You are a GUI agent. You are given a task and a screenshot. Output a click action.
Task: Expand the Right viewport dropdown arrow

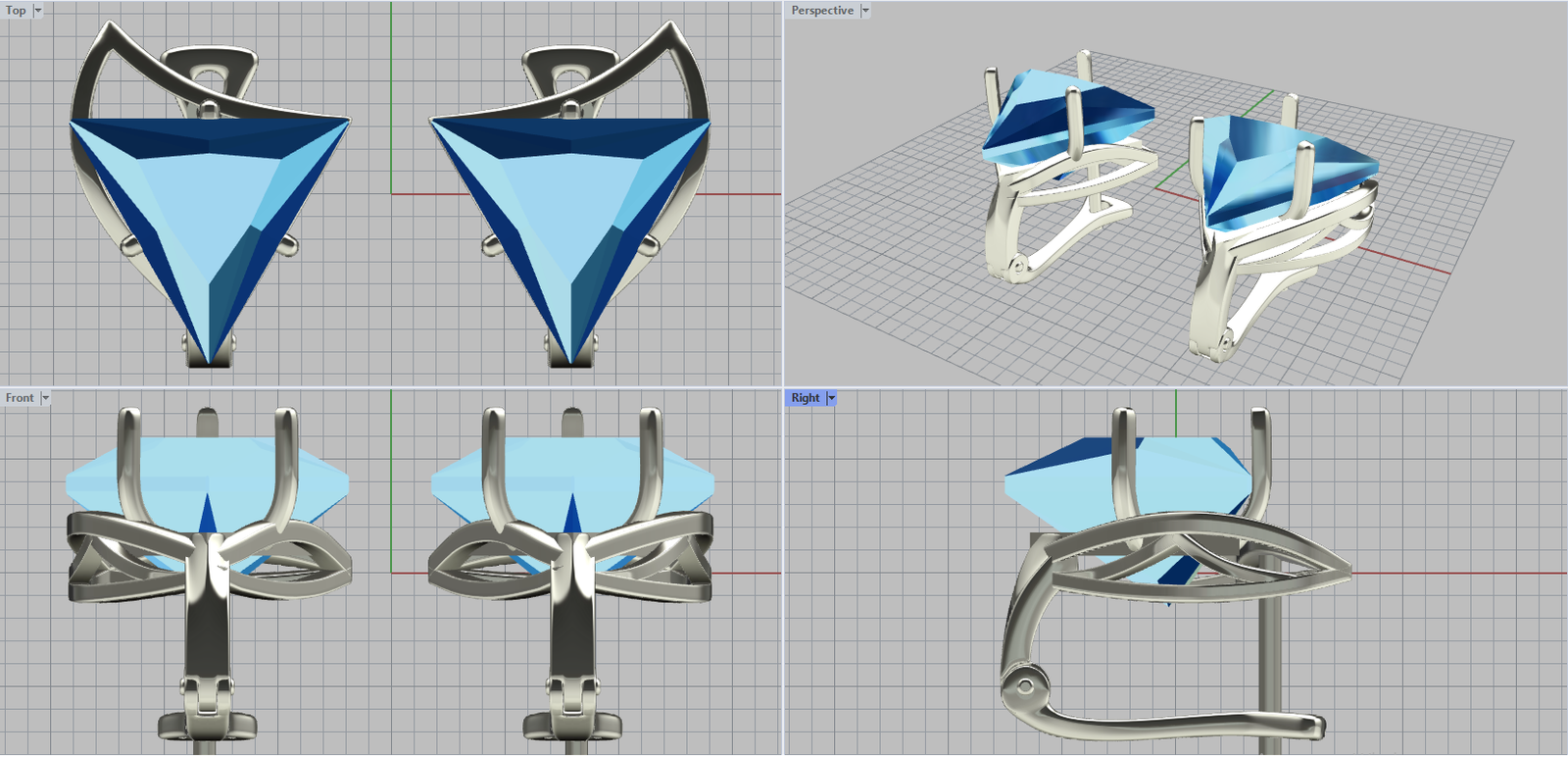point(831,398)
